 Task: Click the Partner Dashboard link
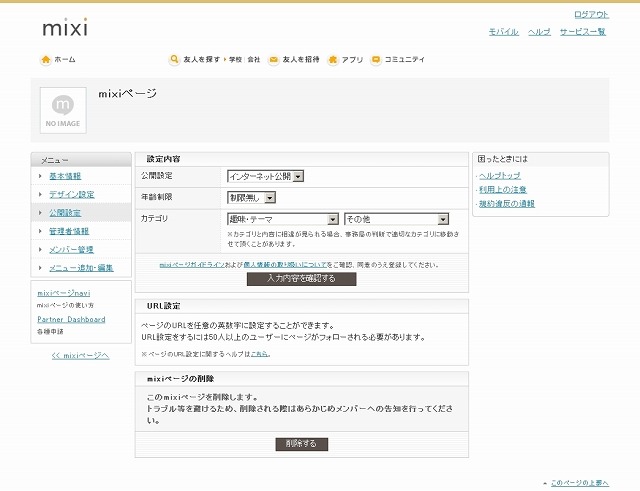click(71, 319)
